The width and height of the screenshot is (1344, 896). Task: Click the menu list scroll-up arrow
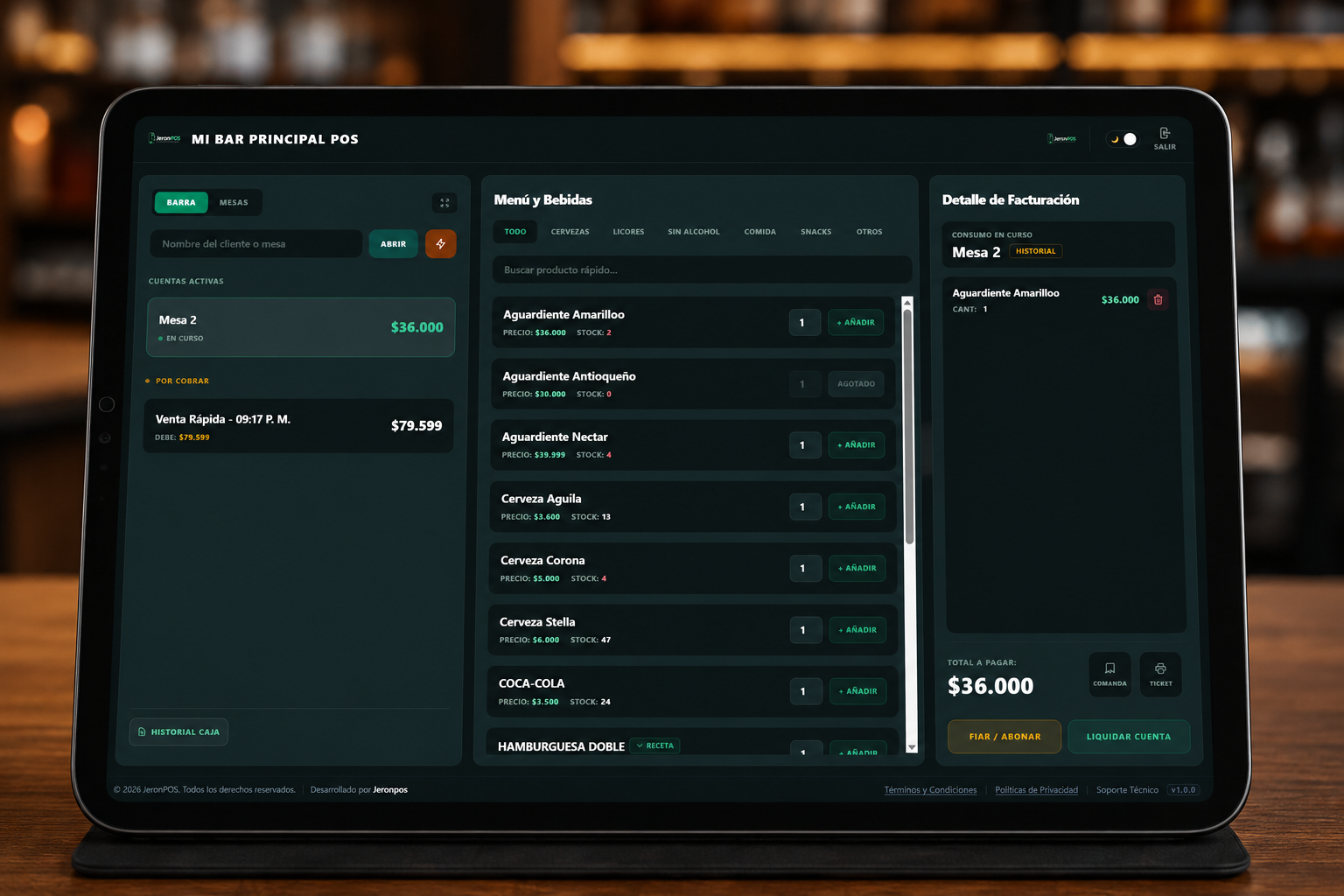(906, 303)
